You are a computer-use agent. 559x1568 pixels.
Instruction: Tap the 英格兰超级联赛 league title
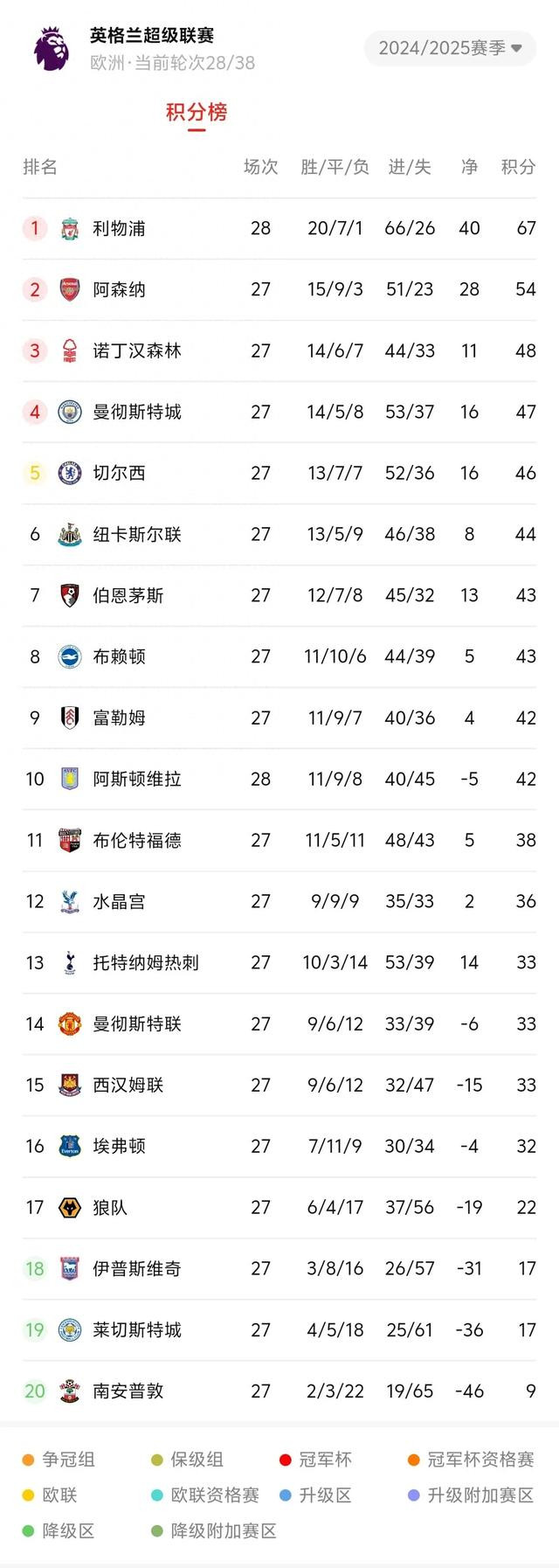pyautogui.click(x=152, y=36)
